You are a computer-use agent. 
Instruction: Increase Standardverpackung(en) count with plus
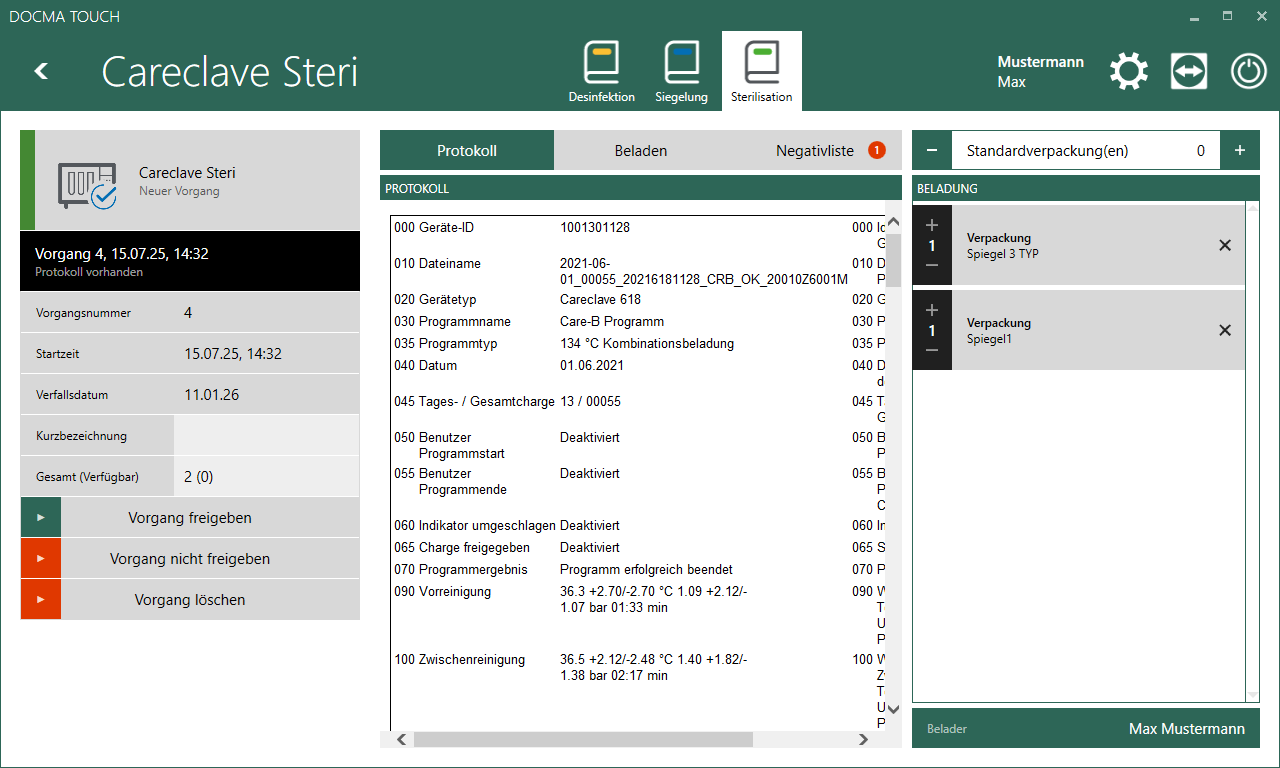point(1240,151)
